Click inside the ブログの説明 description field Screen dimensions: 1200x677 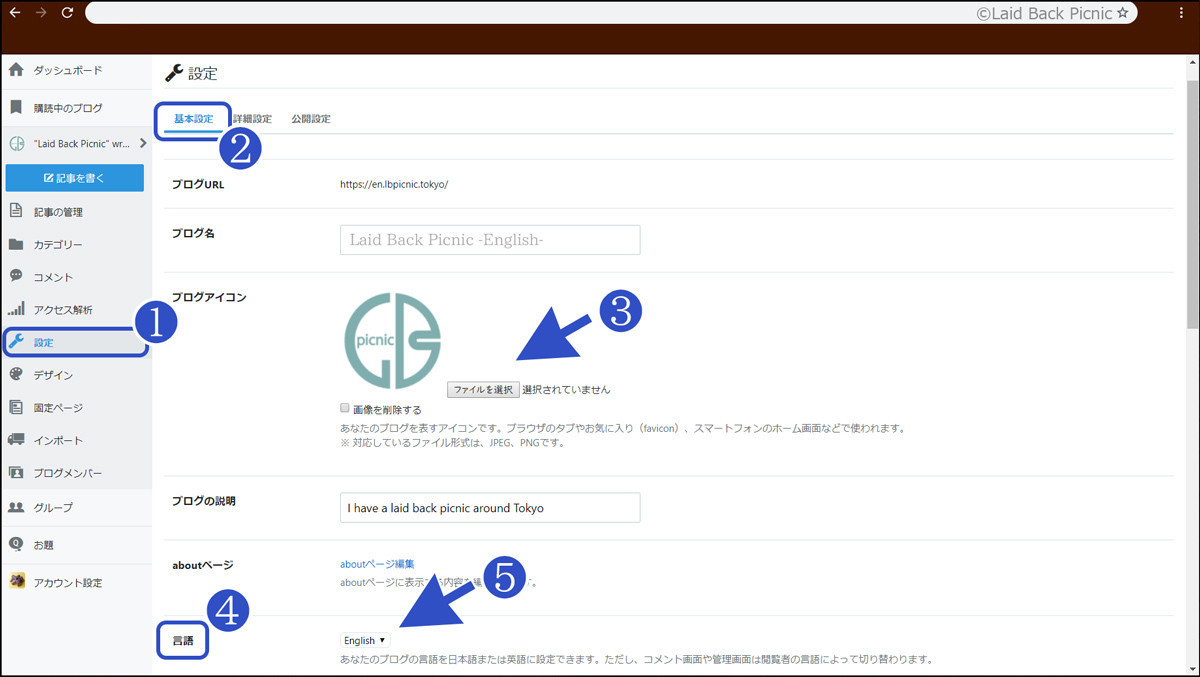pyautogui.click(x=489, y=507)
